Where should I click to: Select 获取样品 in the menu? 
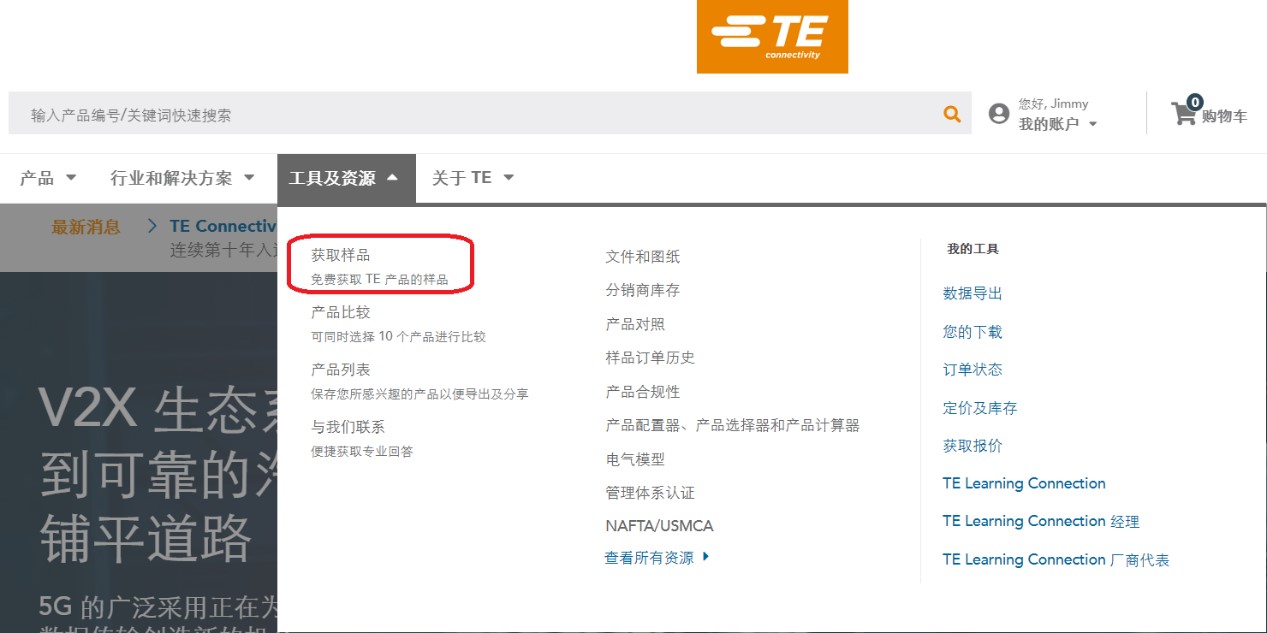(340, 255)
